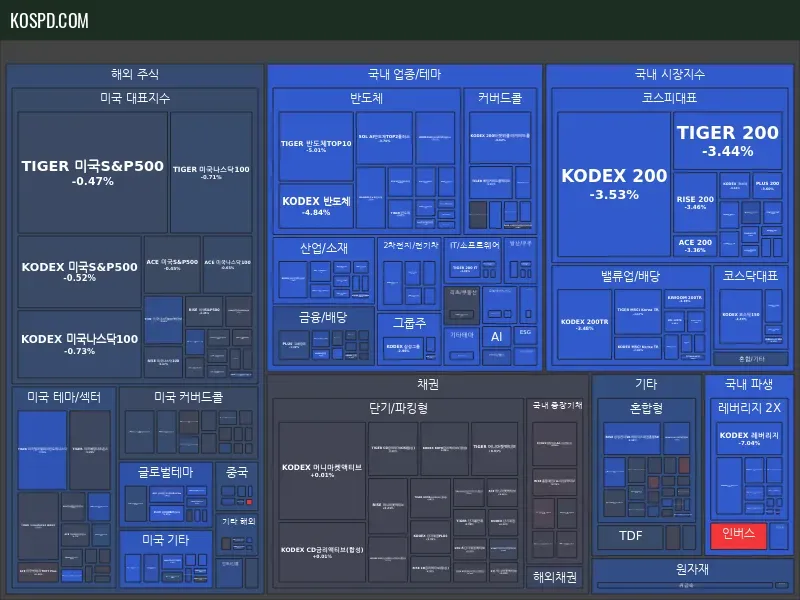
Task: Select the 코스닥대표 group header
Action: pos(751,276)
